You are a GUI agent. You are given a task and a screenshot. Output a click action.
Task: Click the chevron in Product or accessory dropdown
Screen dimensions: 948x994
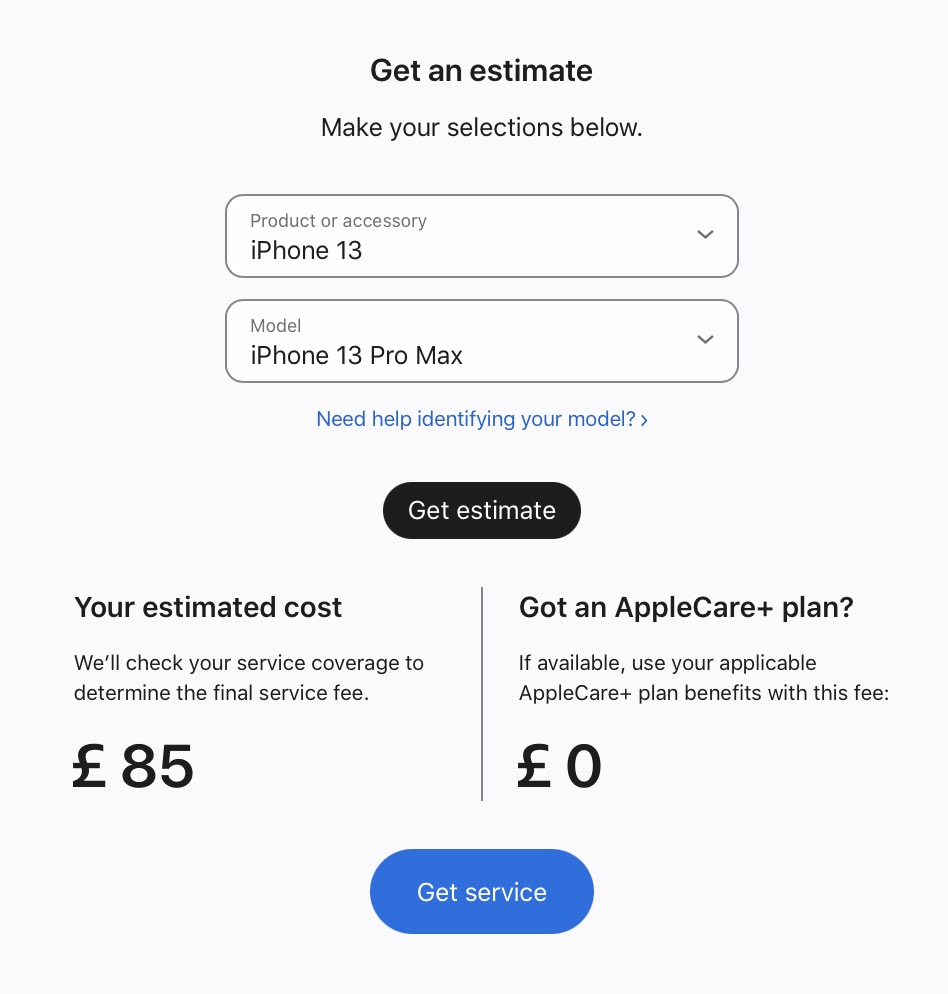pyautogui.click(x=705, y=235)
